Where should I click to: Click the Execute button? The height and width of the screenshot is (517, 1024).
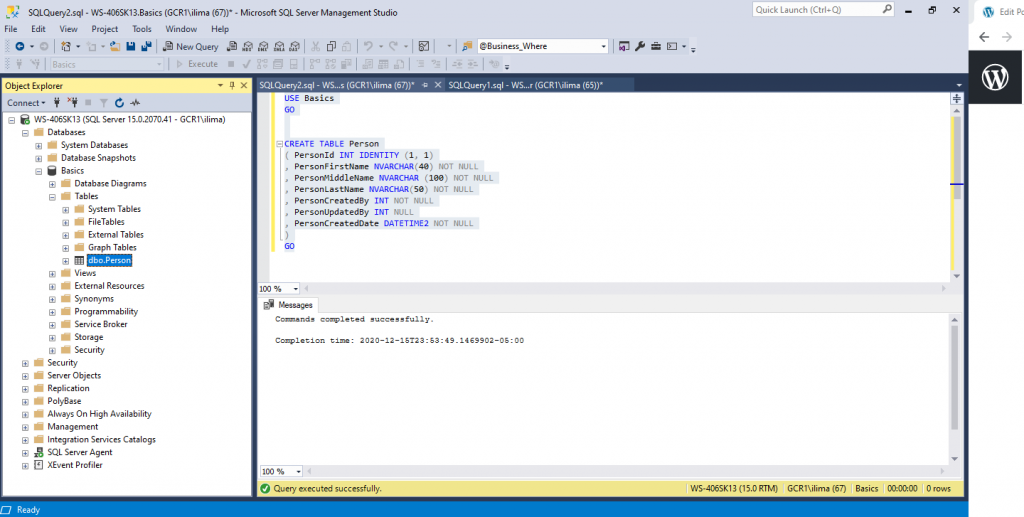(x=196, y=64)
